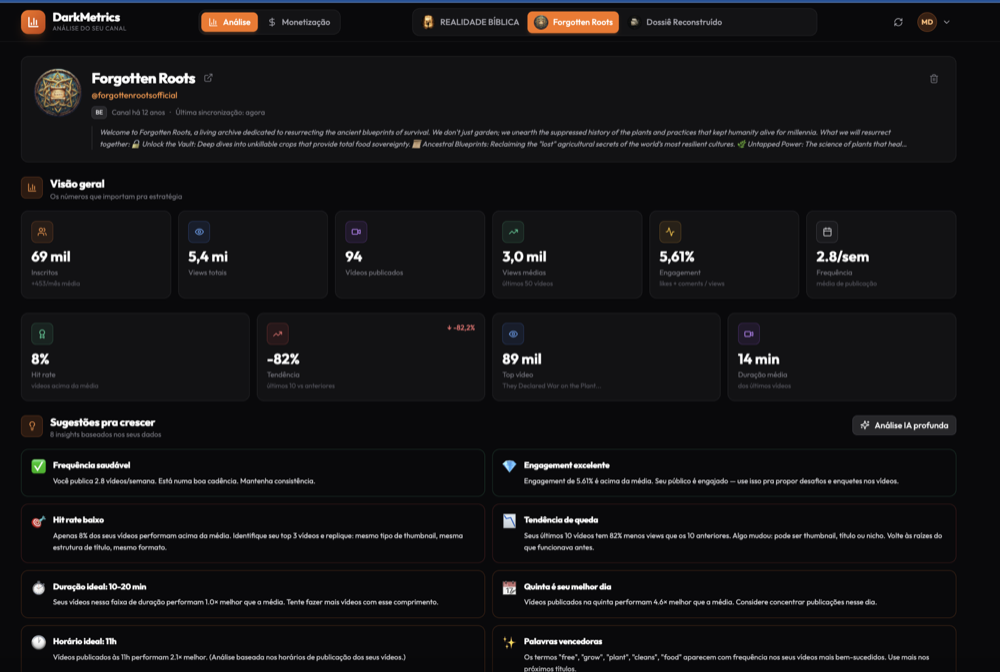Click the Tendência de queda heading

click(561, 520)
